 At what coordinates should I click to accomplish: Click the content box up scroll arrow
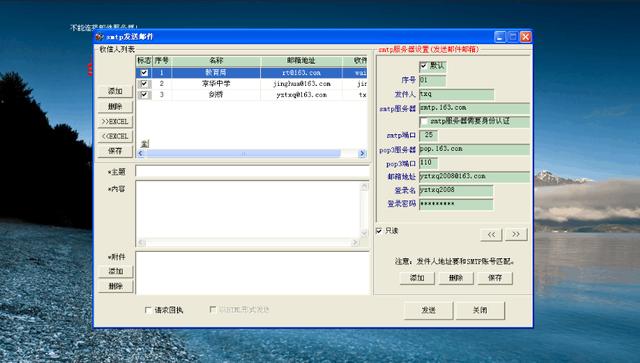tap(364, 186)
